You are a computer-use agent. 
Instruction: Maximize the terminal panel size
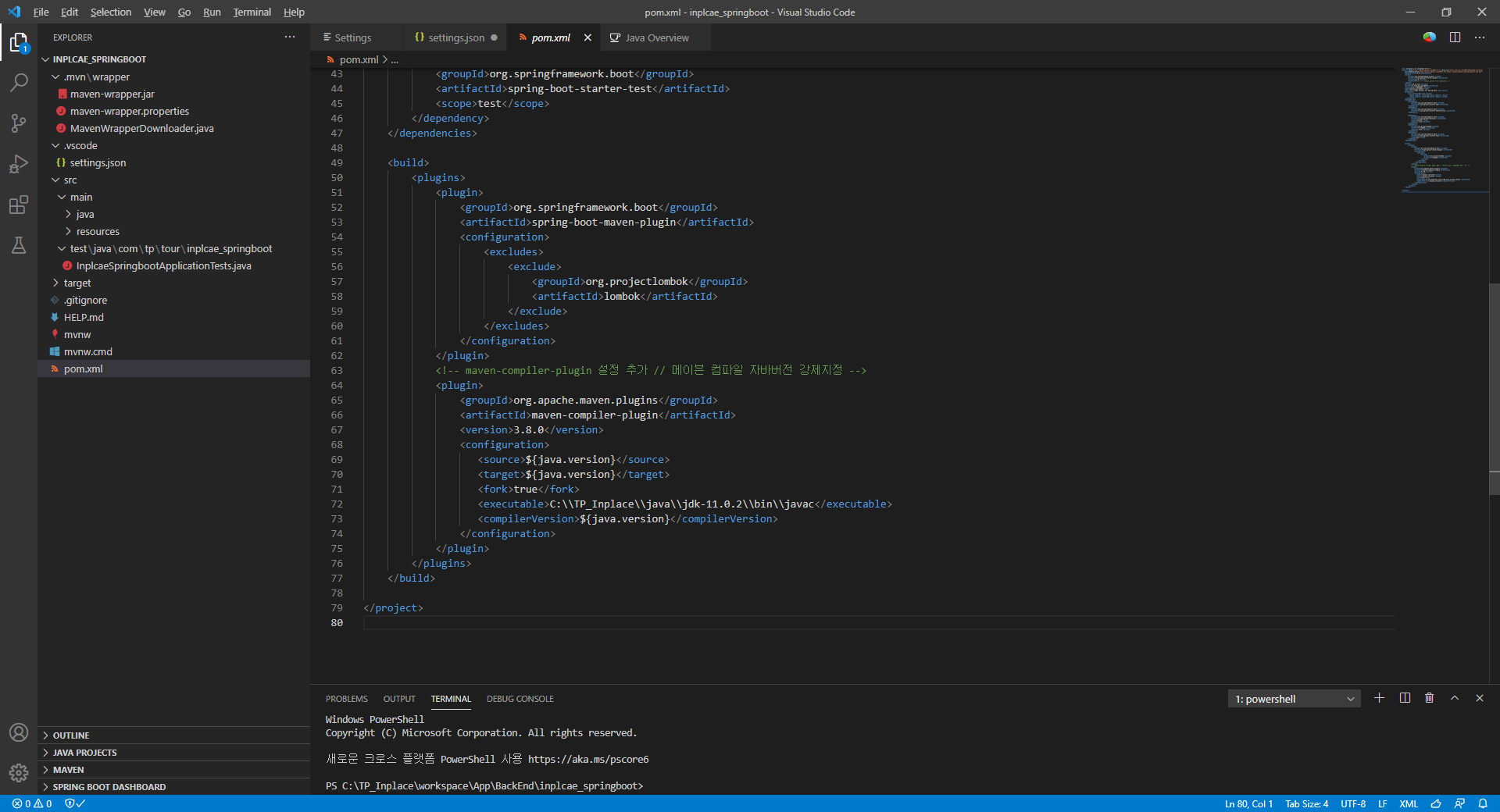pyautogui.click(x=1455, y=698)
